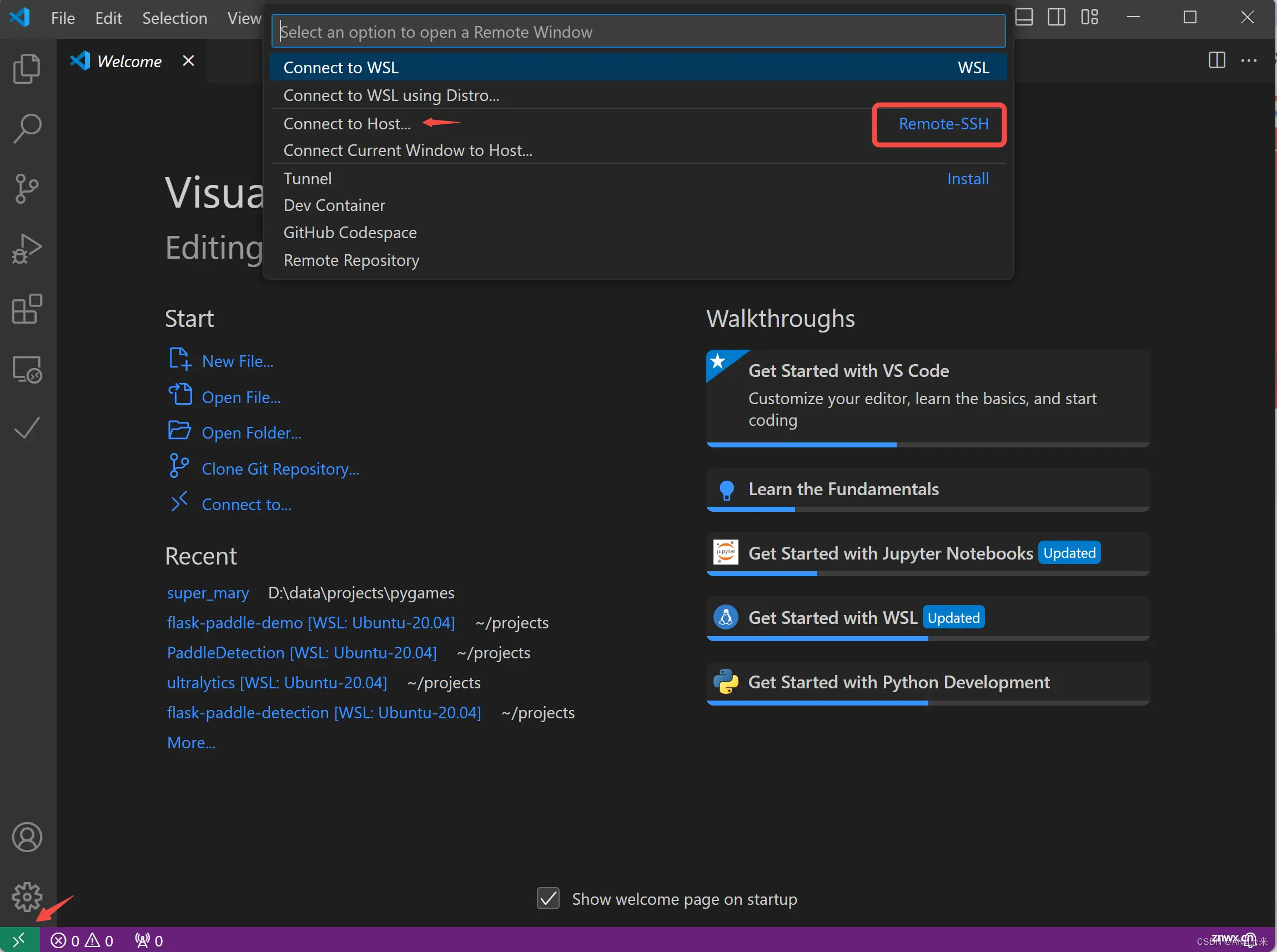Click the Connect to remote icon under Start

[x=179, y=502]
